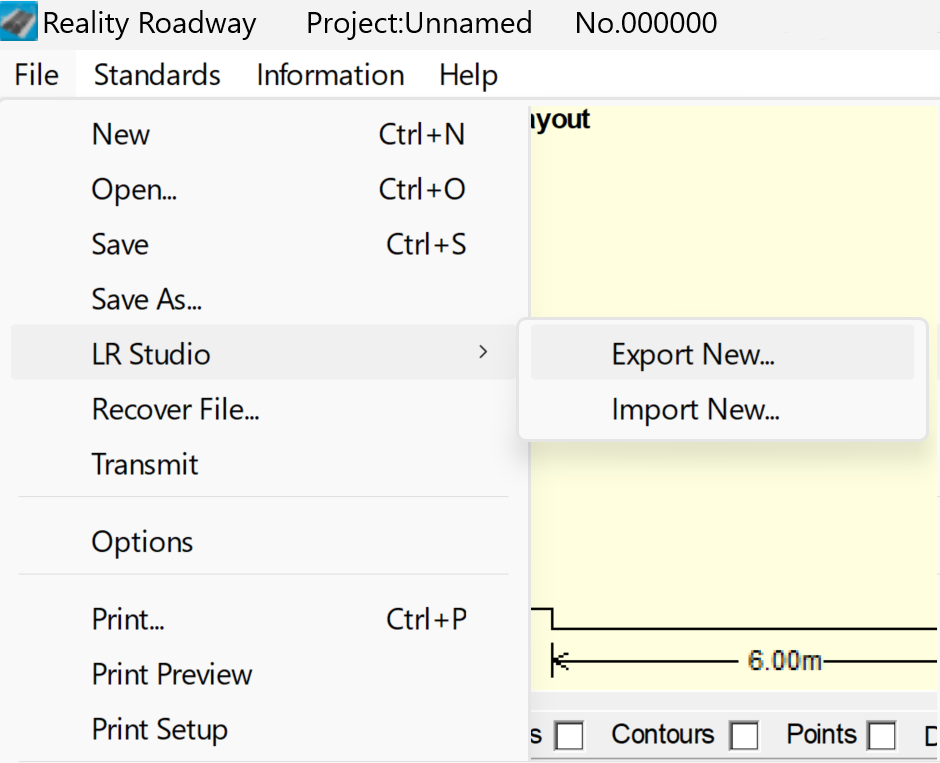Click Save in the File menu

point(120,244)
